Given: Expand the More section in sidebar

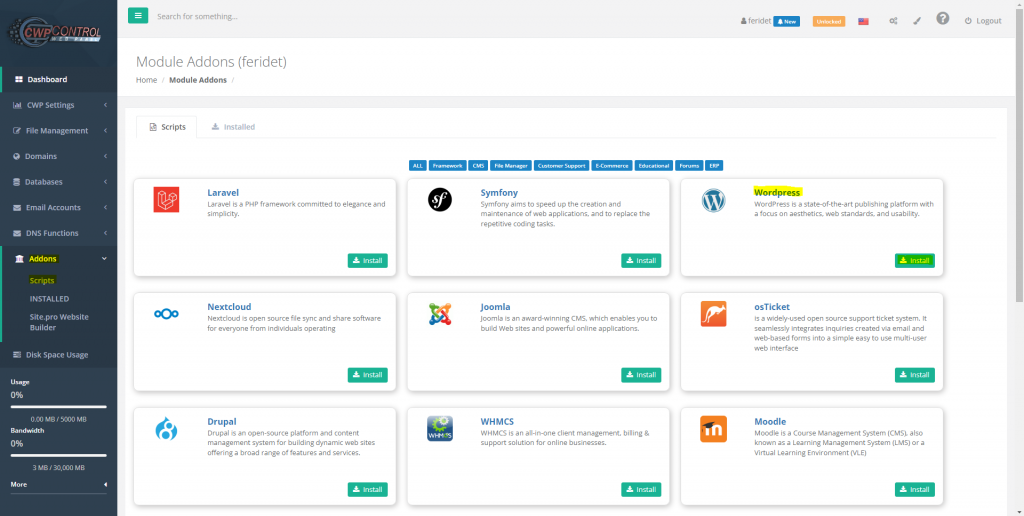Looking at the screenshot, I should point(59,485).
